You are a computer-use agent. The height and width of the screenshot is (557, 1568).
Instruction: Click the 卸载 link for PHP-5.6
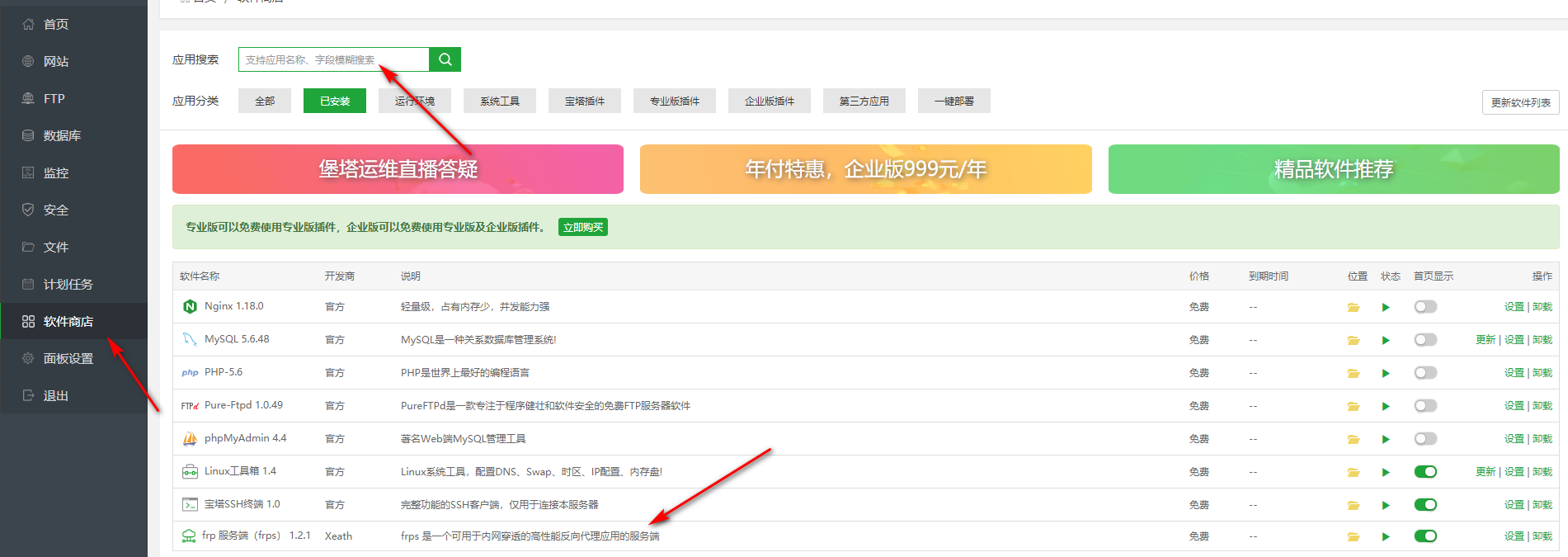pyautogui.click(x=1542, y=373)
